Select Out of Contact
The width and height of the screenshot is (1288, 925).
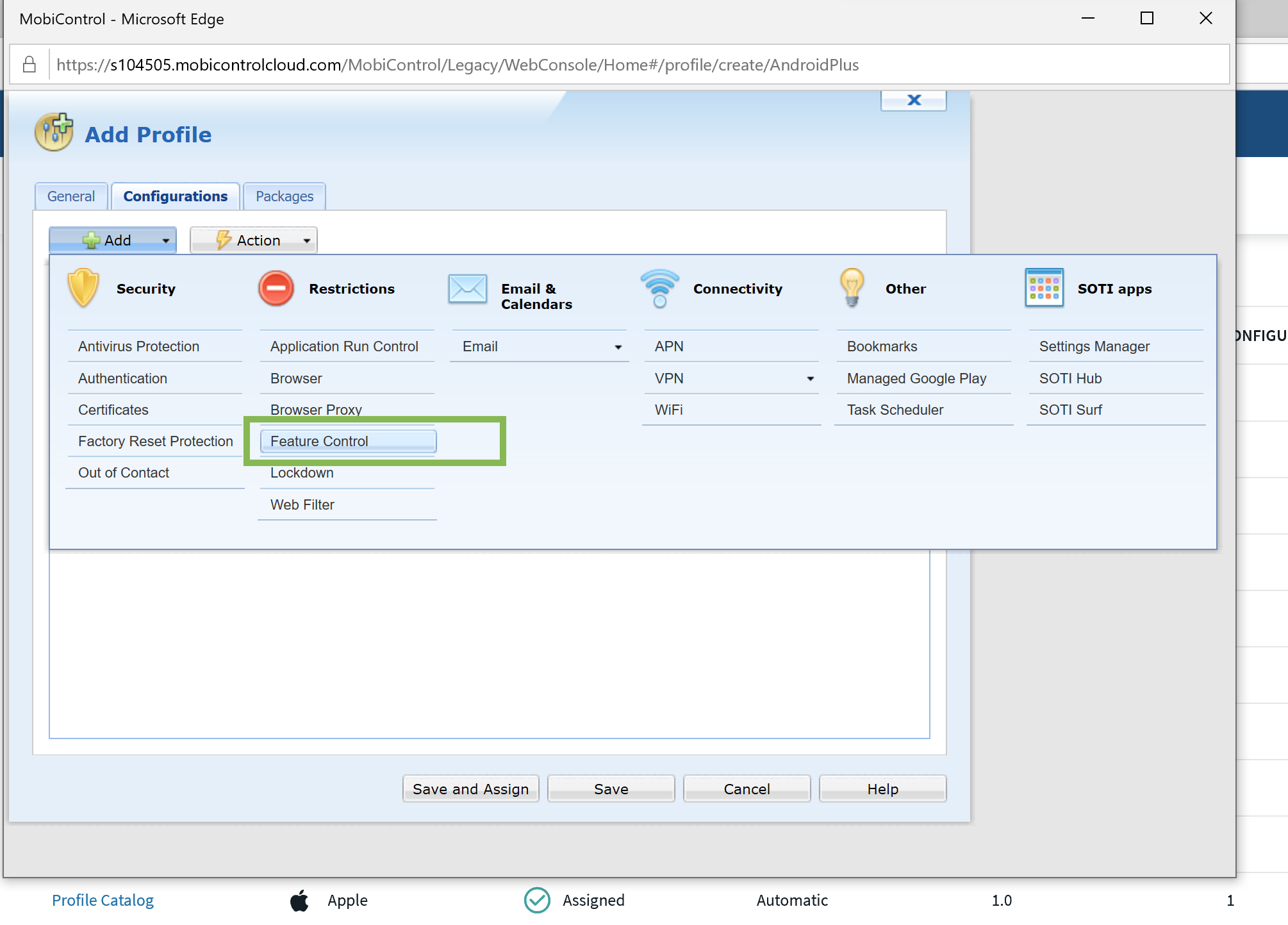(155, 472)
